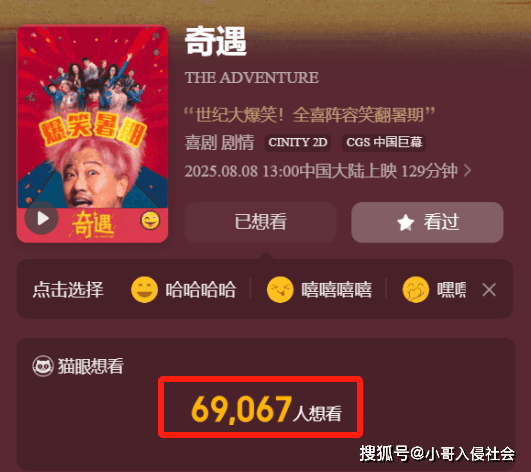Viewport: 531px width, 472px height.
Task: Expand release details via the chevron arrow
Action: coord(468,171)
